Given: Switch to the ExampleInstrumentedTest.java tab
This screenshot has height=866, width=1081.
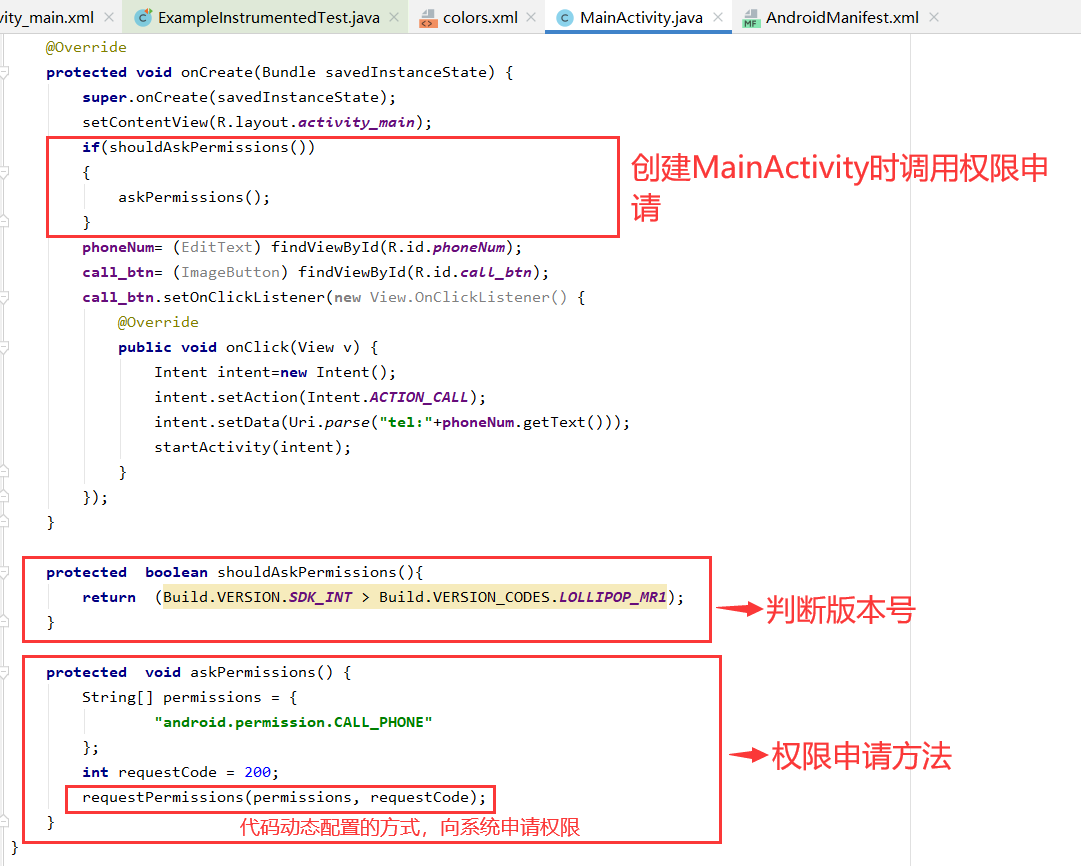Looking at the screenshot, I should [x=268, y=18].
